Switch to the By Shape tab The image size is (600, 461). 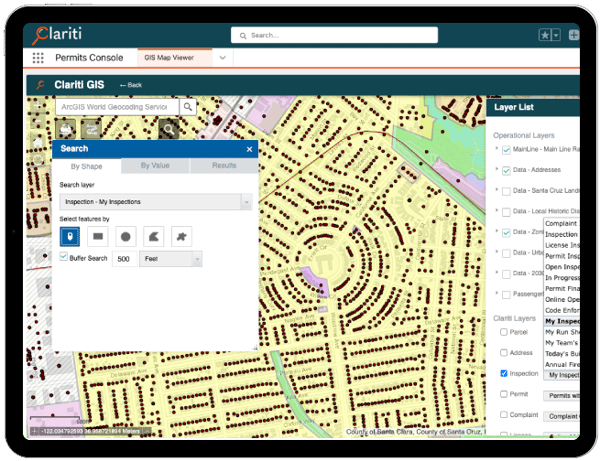click(86, 166)
